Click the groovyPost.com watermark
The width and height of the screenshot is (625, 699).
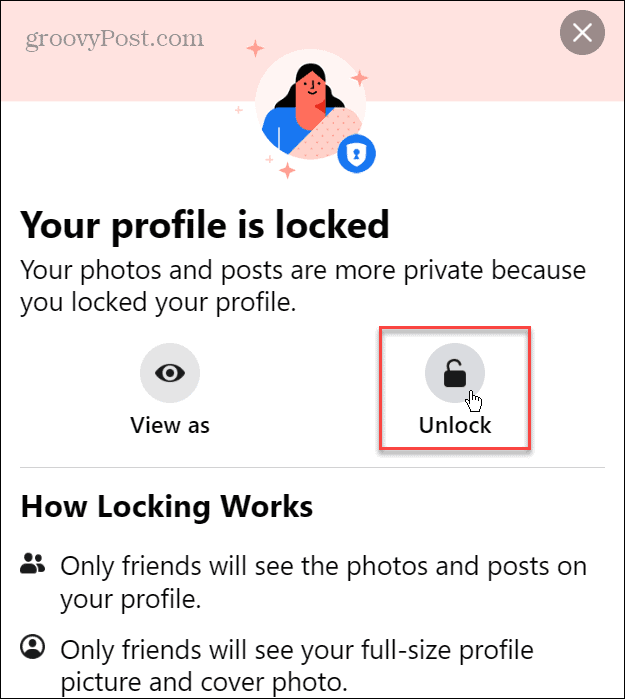(117, 40)
